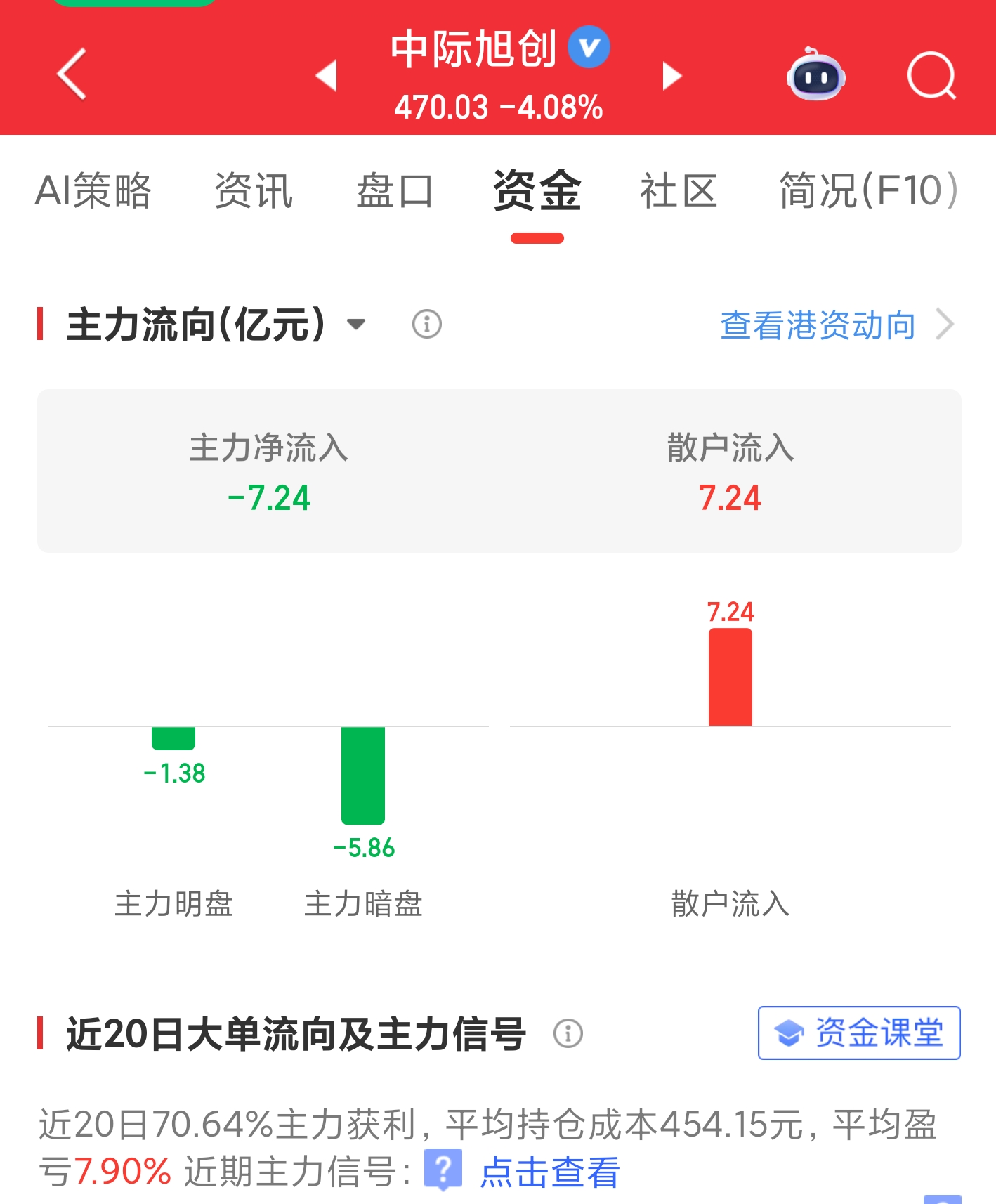The height and width of the screenshot is (1204, 996).
Task: Switch to the 资讯 tab
Action: click(x=254, y=190)
